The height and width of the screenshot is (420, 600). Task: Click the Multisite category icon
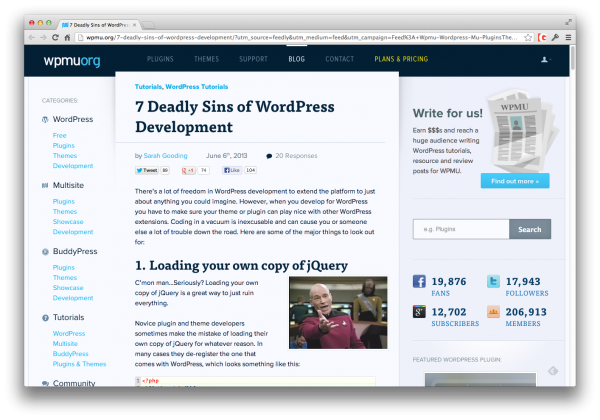point(45,186)
